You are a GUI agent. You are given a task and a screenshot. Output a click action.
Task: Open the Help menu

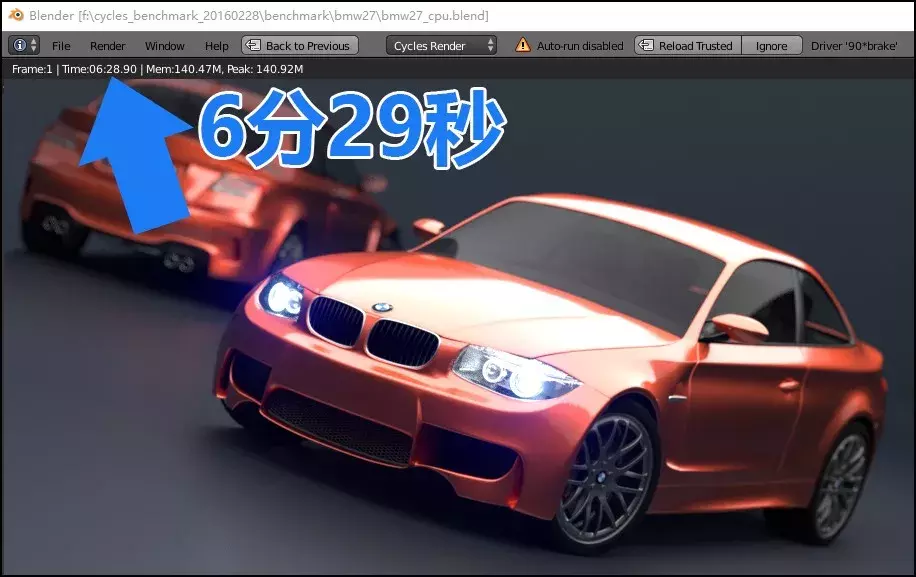(216, 45)
